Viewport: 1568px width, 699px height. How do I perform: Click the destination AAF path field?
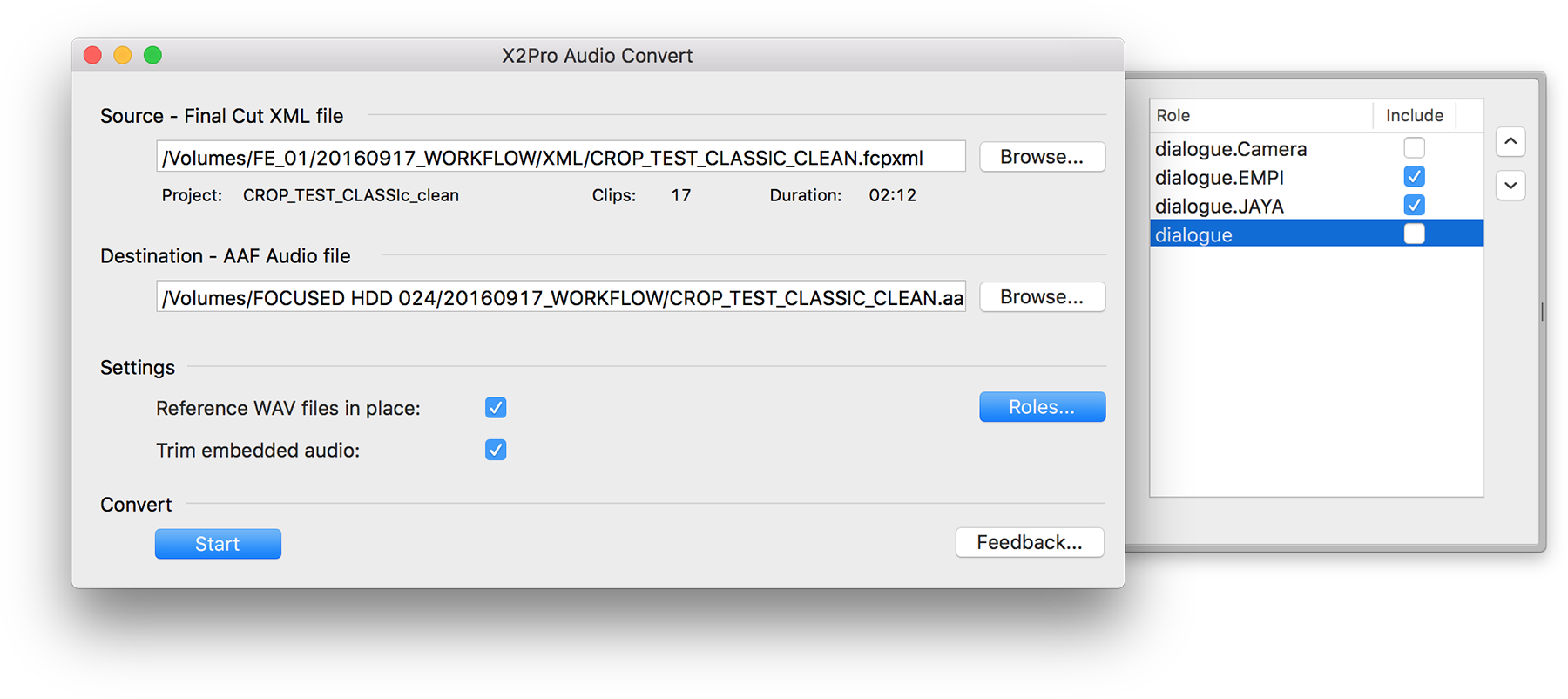[x=561, y=297]
